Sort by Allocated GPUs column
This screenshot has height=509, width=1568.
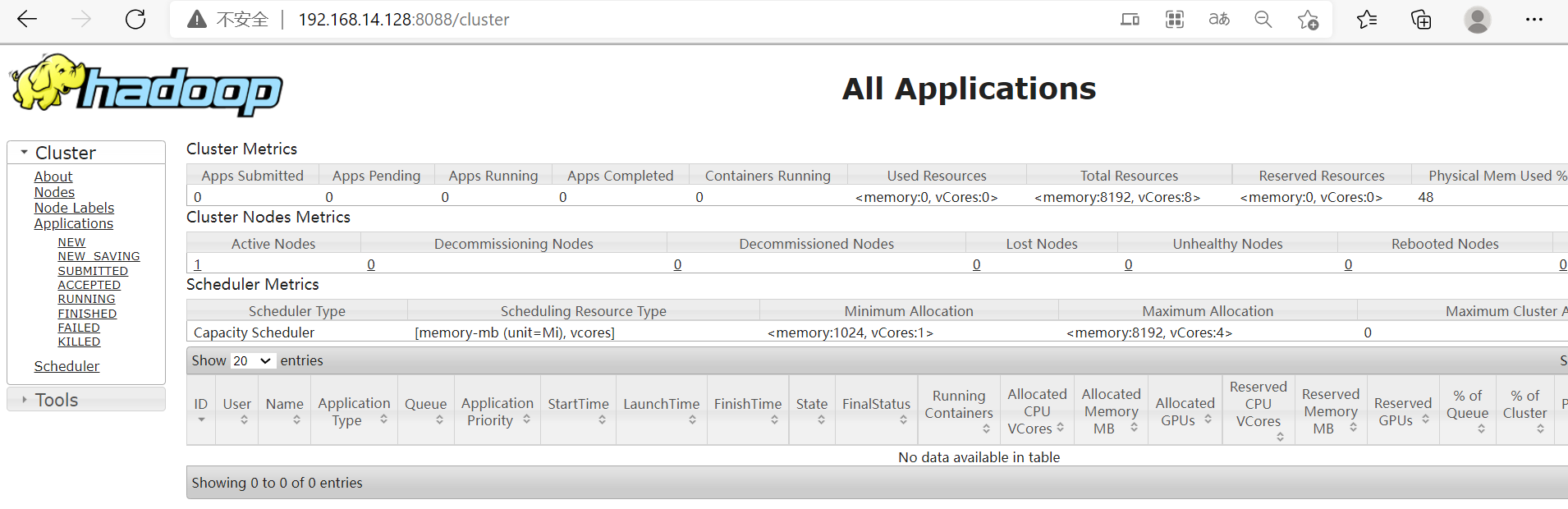tap(1208, 419)
